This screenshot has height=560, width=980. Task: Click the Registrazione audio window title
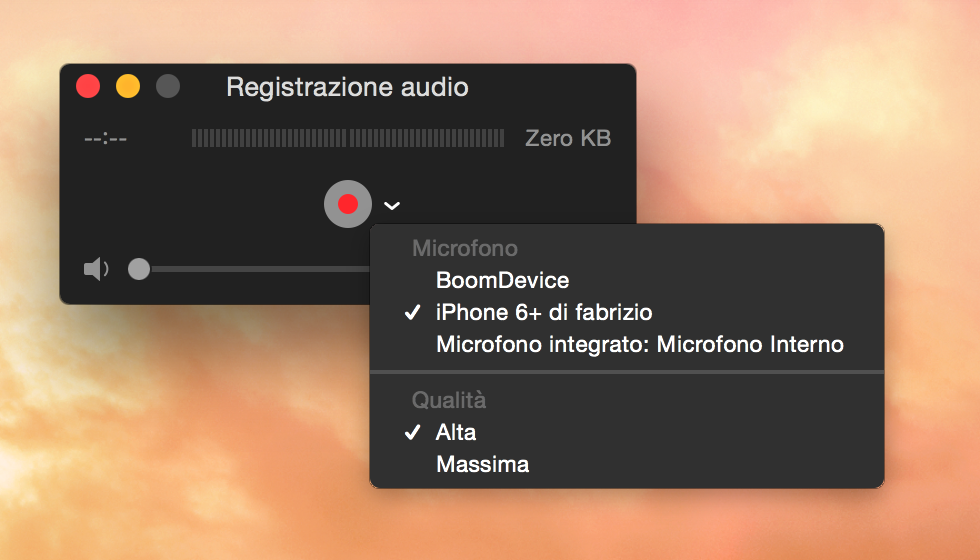click(347, 87)
